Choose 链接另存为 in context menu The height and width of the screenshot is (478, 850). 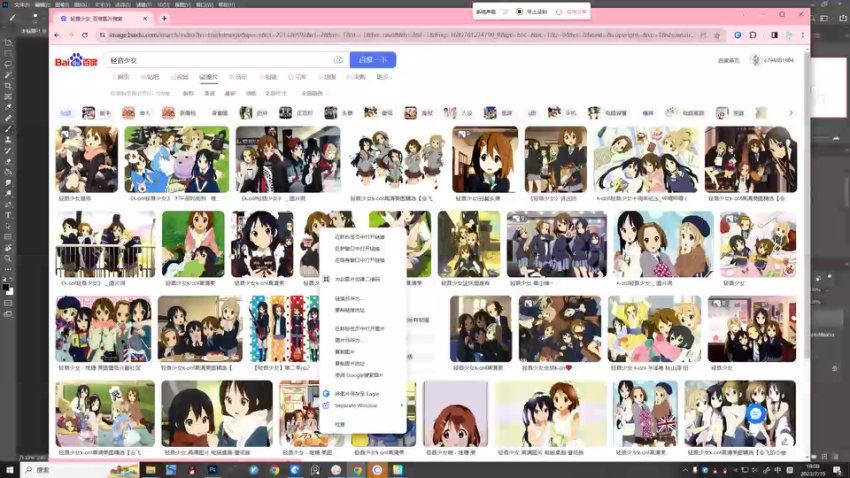tap(363, 299)
